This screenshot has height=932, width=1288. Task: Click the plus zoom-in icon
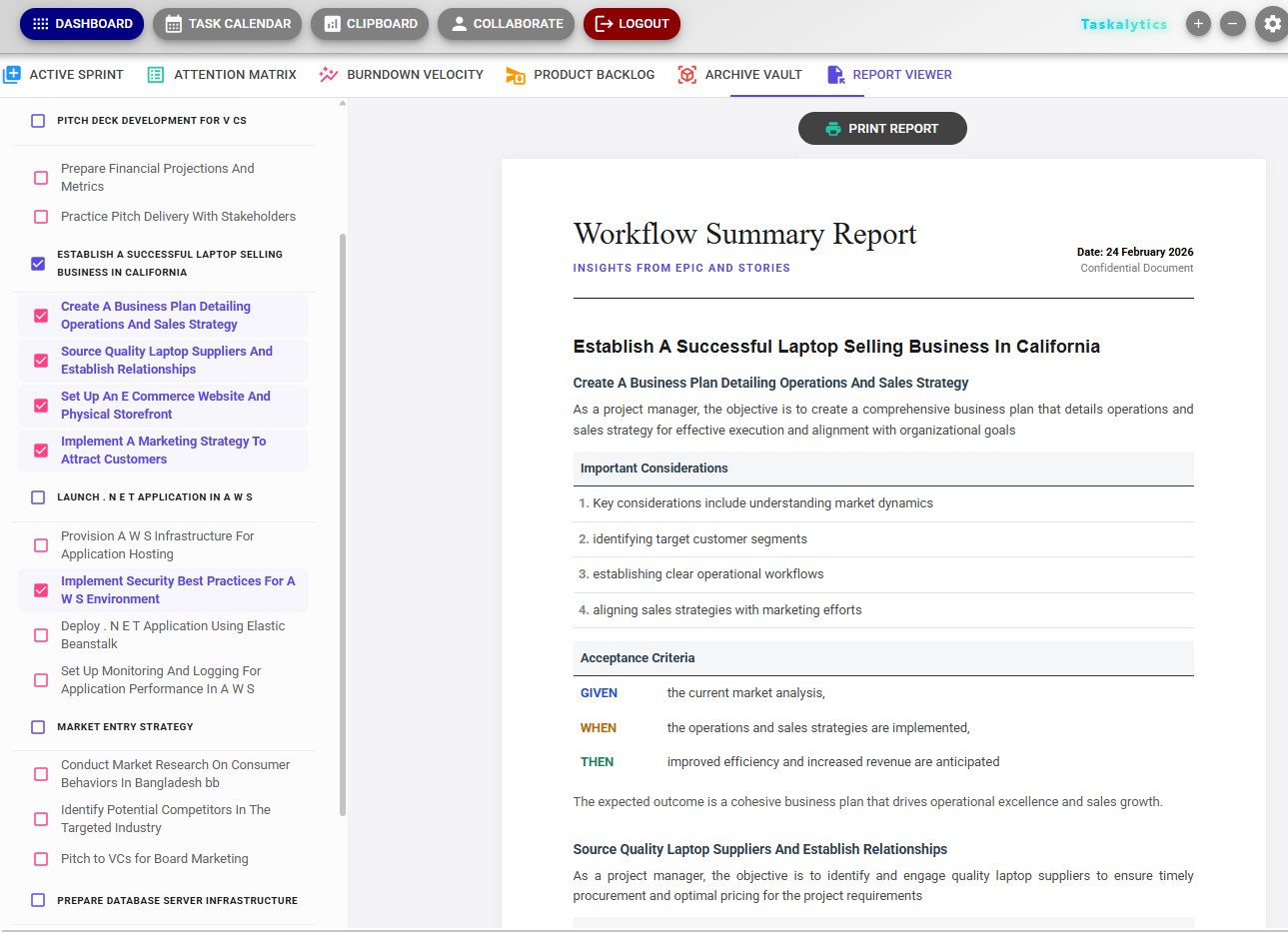1198,24
